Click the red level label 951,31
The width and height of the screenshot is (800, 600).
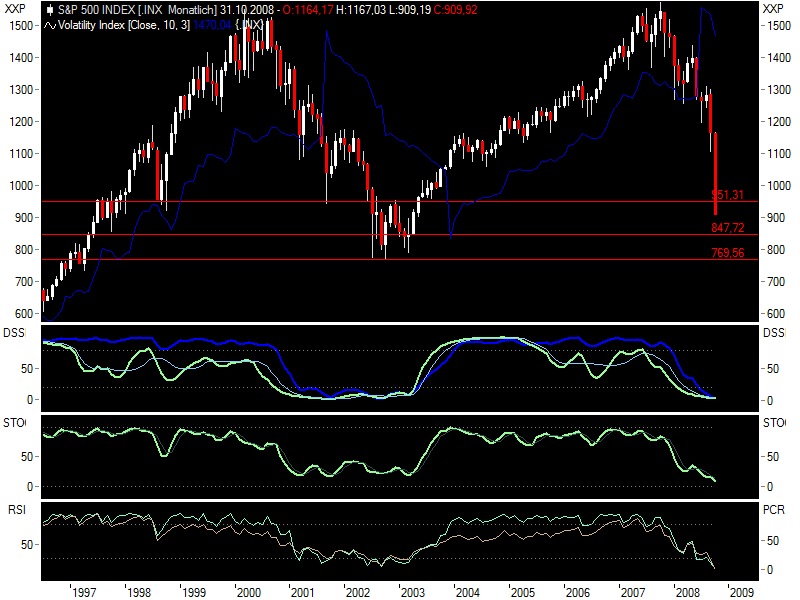728,194
